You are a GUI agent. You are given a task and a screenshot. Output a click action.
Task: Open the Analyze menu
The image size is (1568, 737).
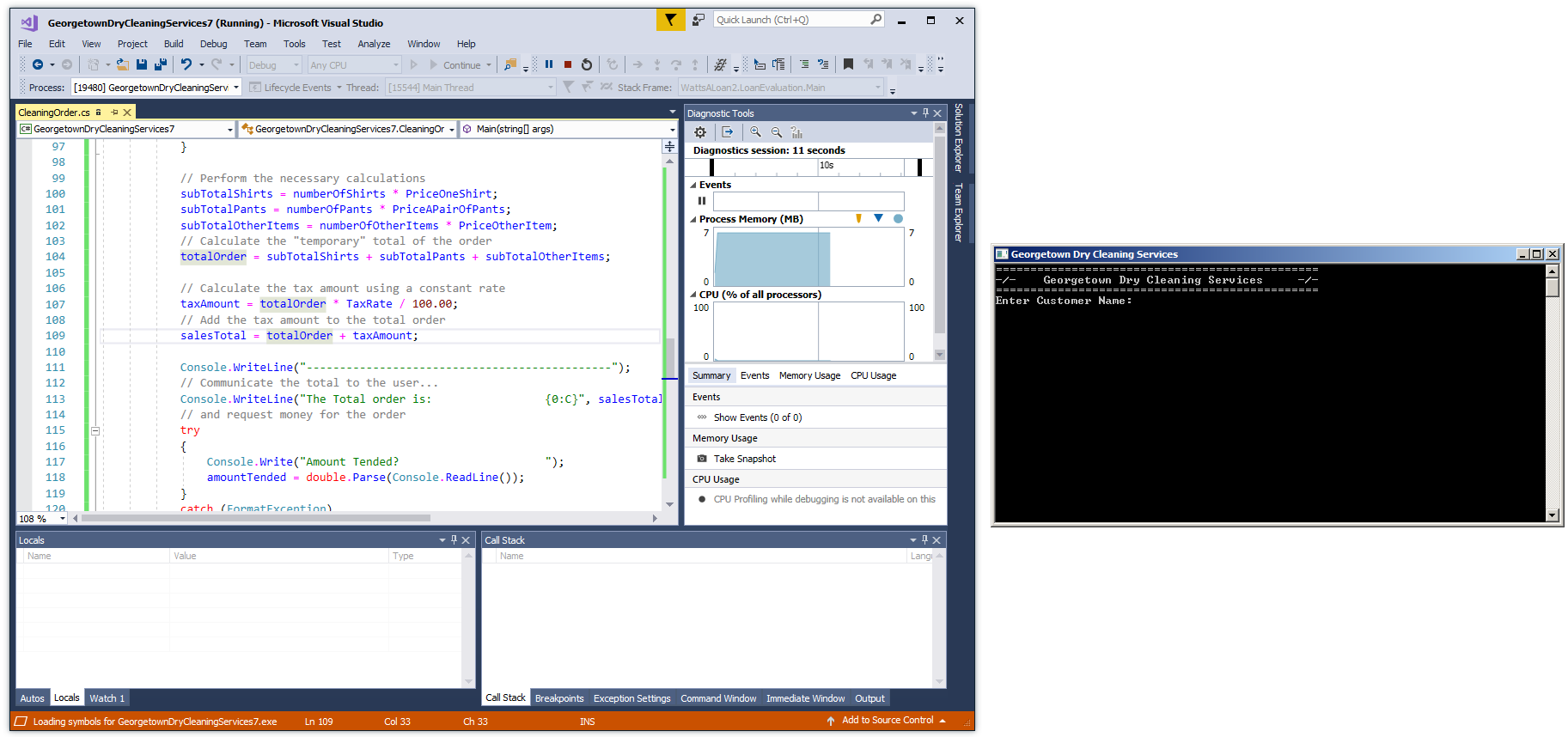pos(374,44)
